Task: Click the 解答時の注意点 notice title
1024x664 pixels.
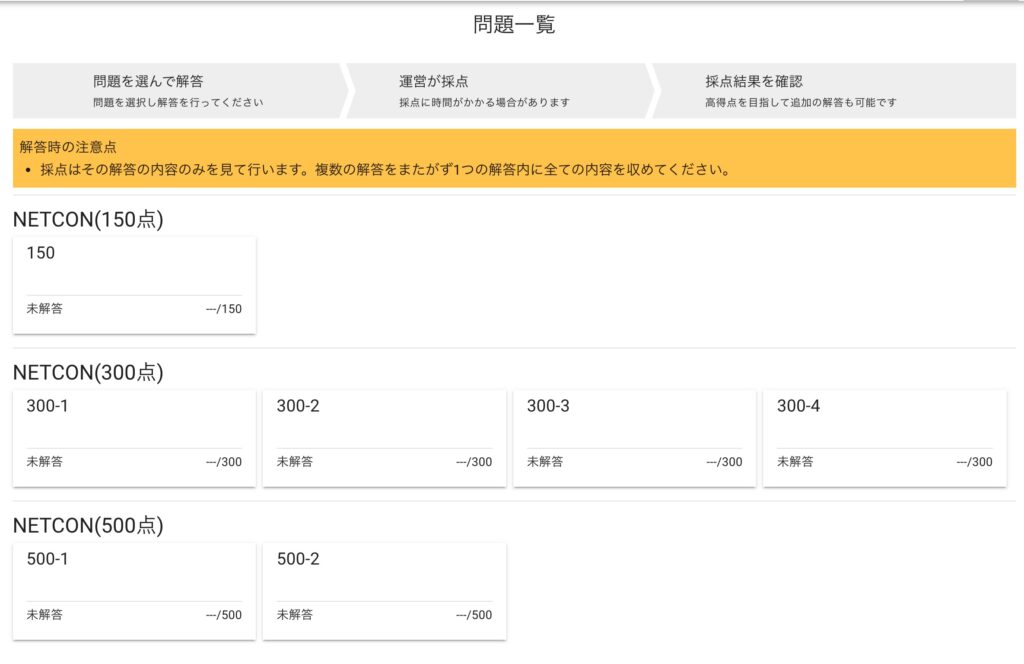Action: 68,147
